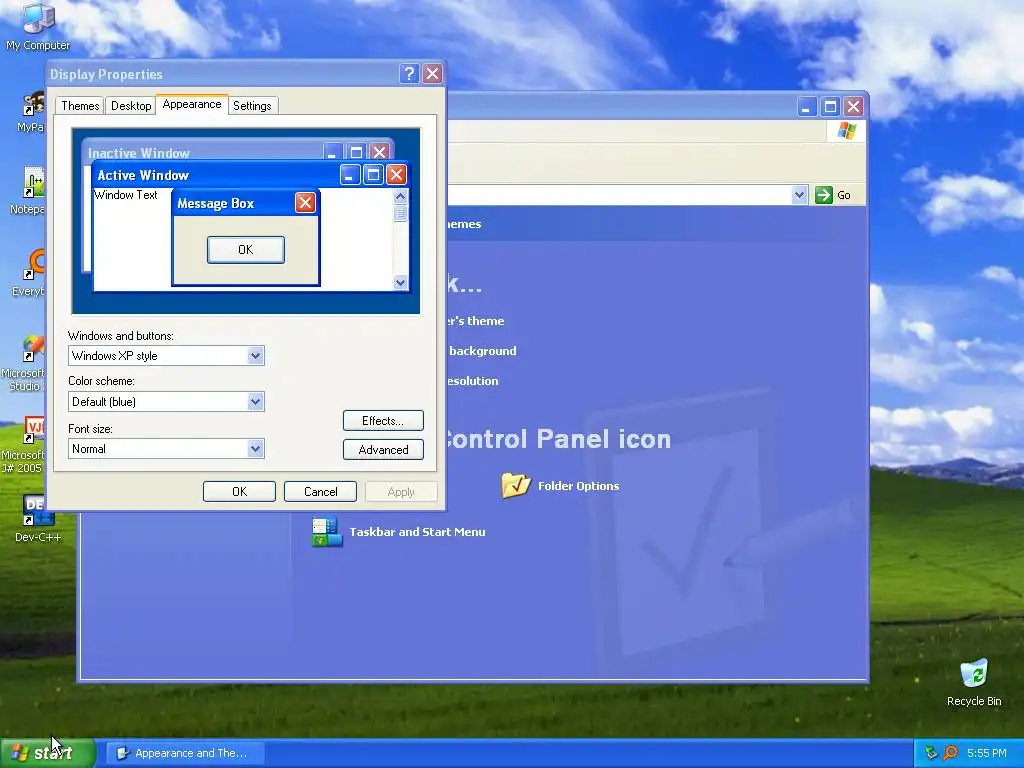1024x768 pixels.
Task: Open the Start menu
Action: point(48,753)
